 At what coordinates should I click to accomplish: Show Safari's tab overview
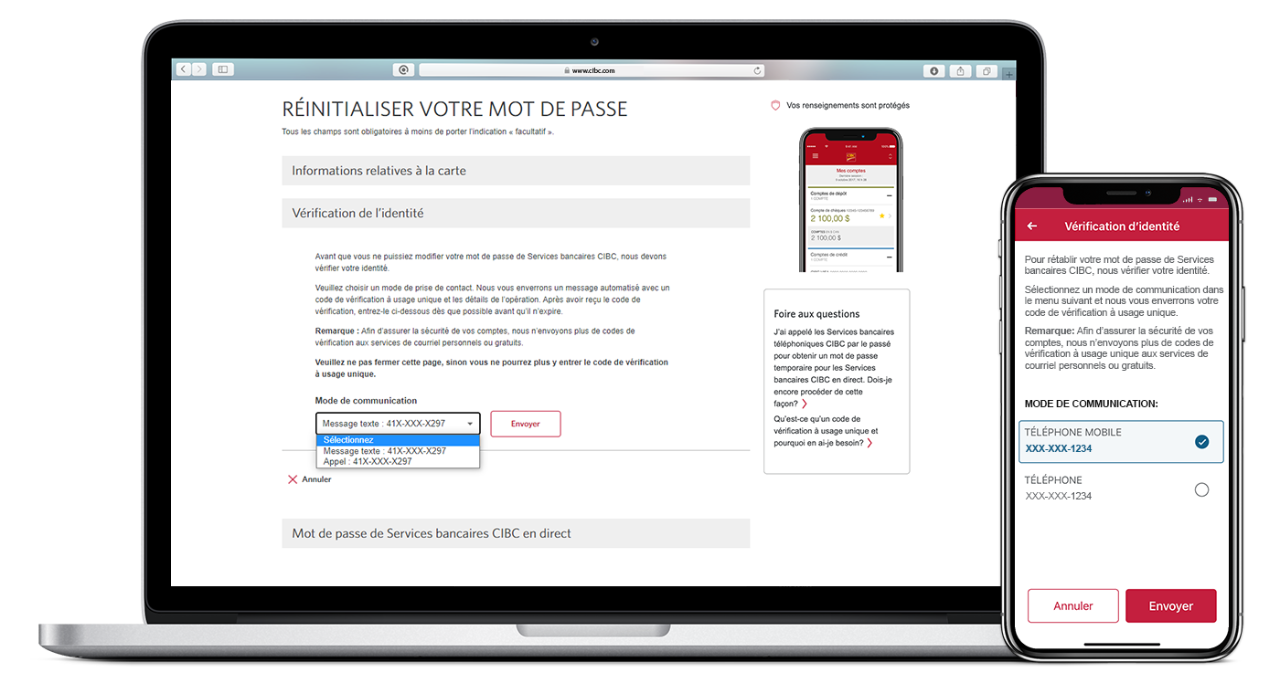(986, 71)
